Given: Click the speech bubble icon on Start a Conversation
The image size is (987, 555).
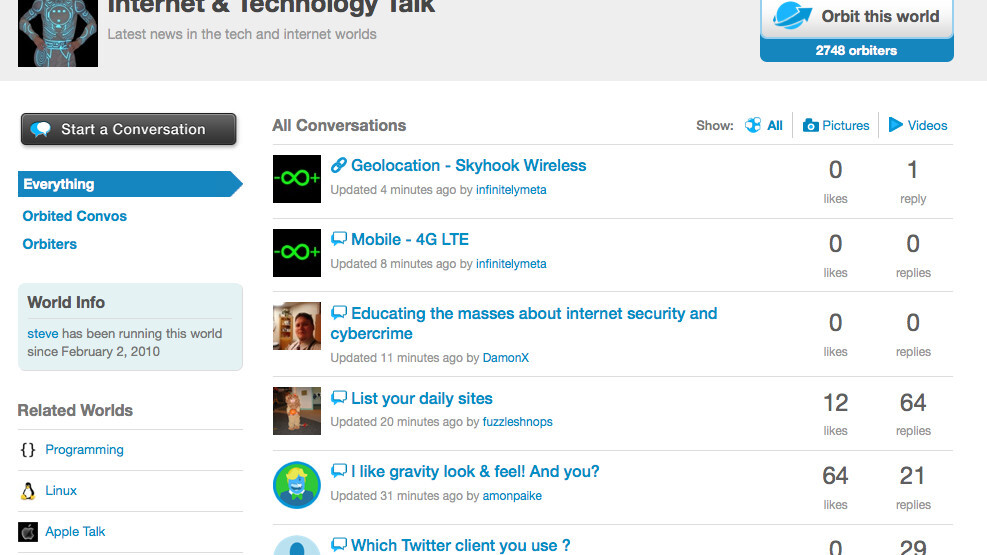Looking at the screenshot, I should 41,130.
